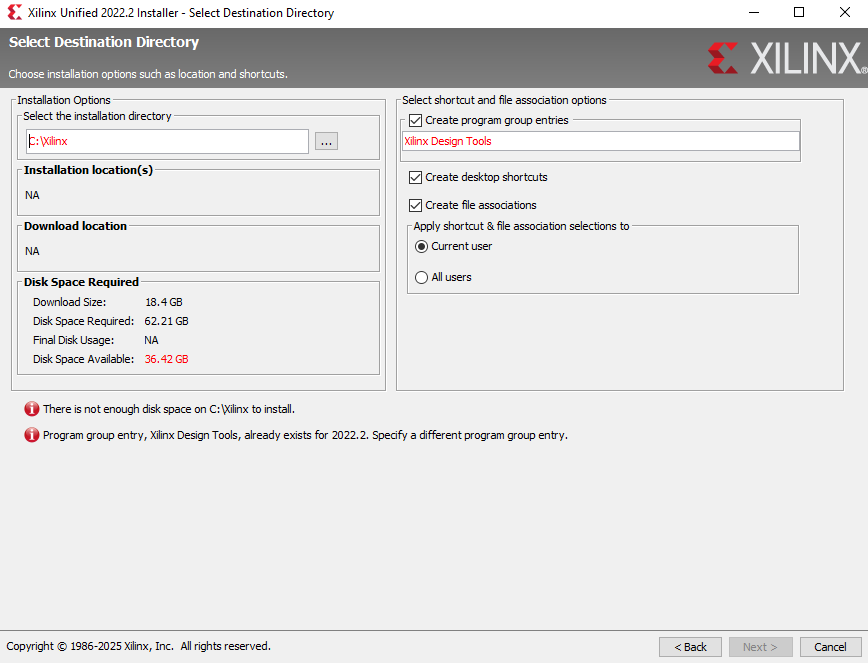Click the Choose installation options subtitle
Screen dimensions: 868x663
pos(148,74)
